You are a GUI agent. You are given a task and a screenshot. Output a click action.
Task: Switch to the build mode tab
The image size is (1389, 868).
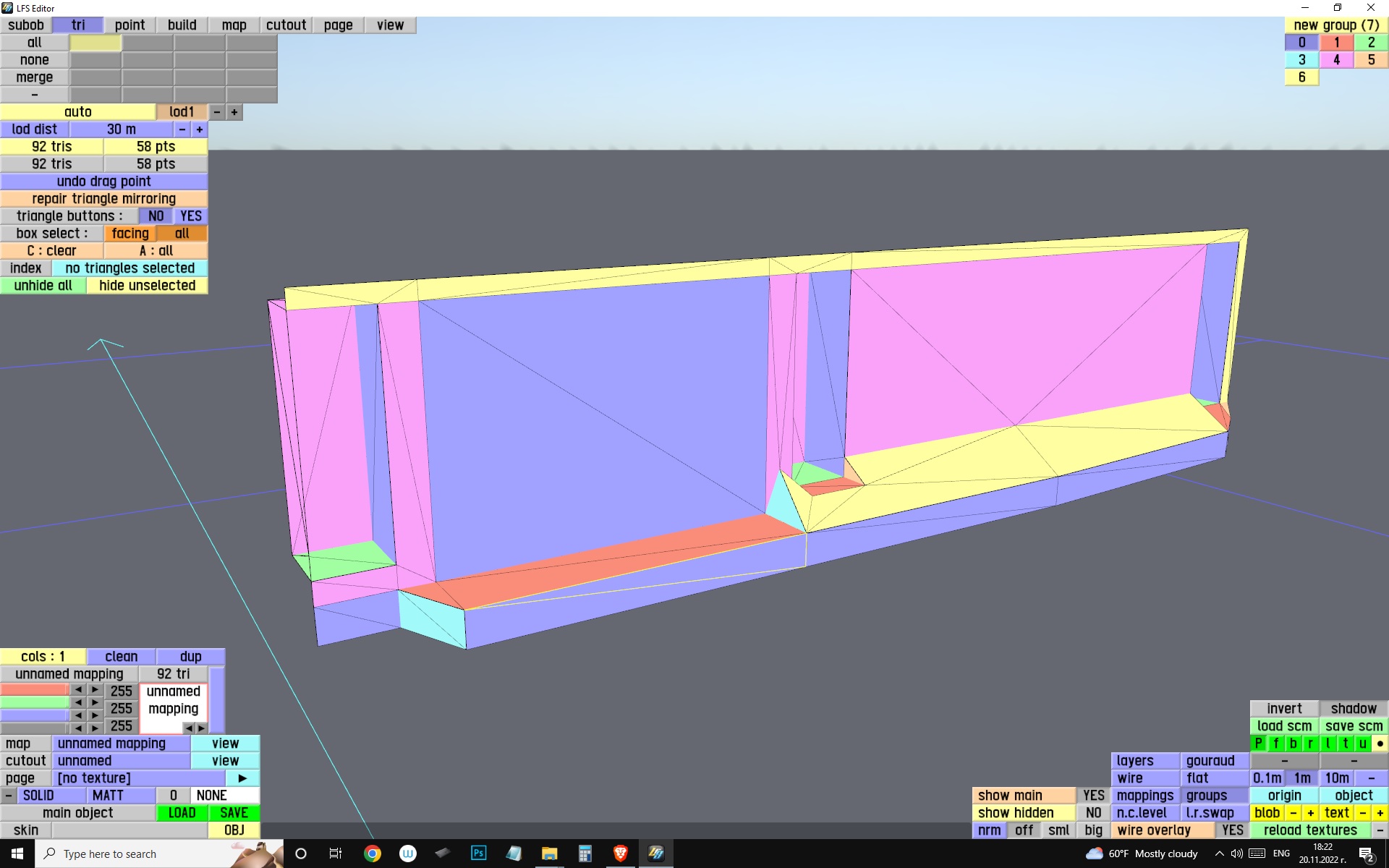(x=182, y=25)
